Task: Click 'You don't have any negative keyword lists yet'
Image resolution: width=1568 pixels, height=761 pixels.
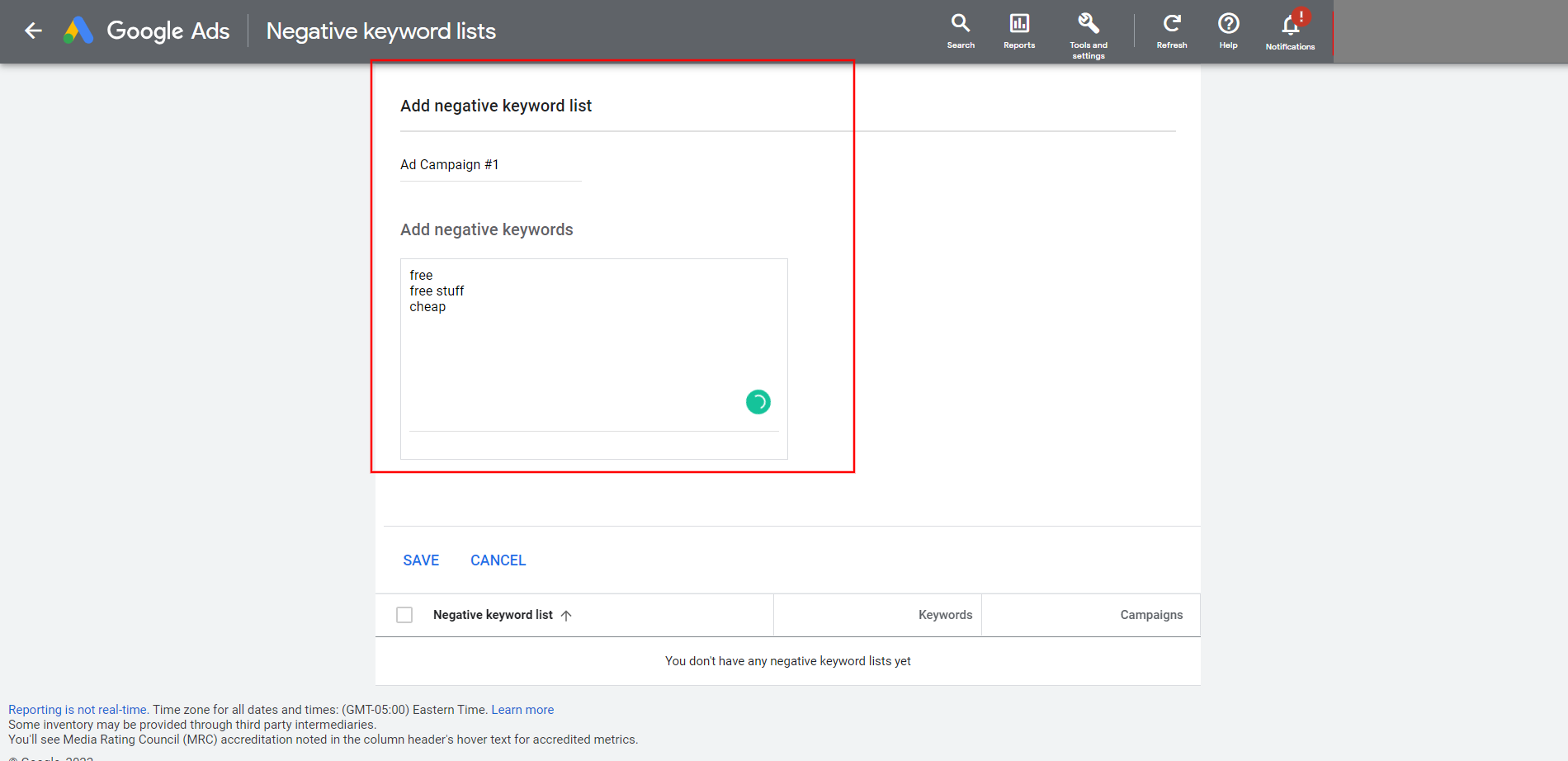Action: pyautogui.click(x=788, y=661)
